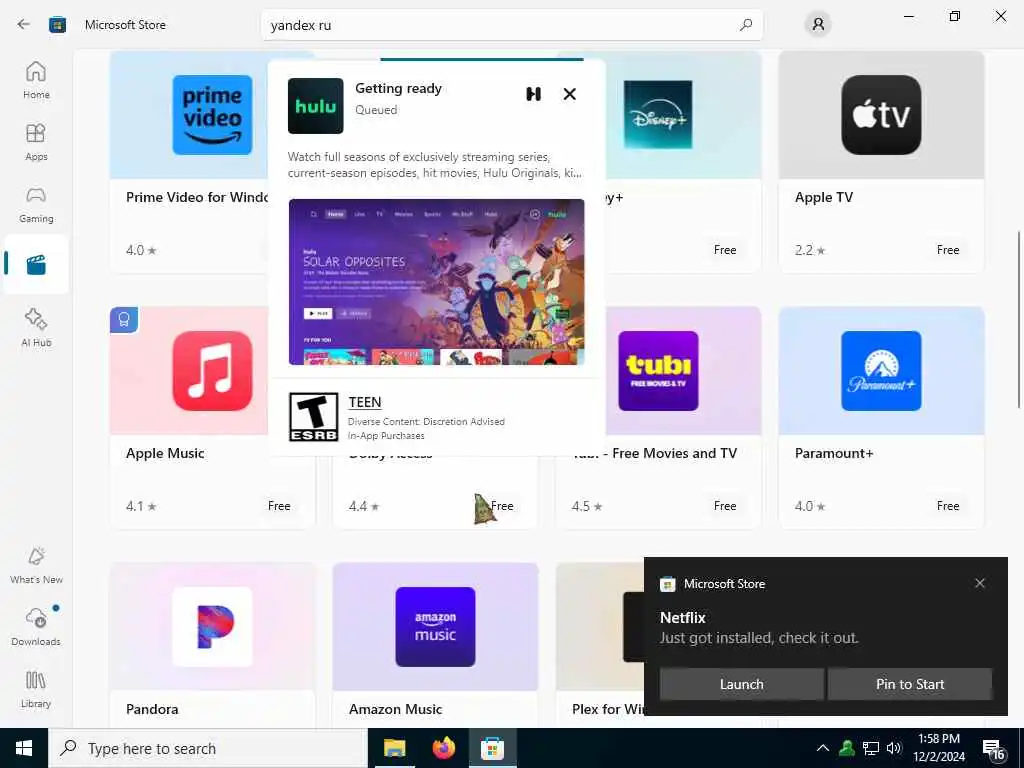Open the notification center icon
This screenshot has height=768, width=1024.
pyautogui.click(x=993, y=750)
